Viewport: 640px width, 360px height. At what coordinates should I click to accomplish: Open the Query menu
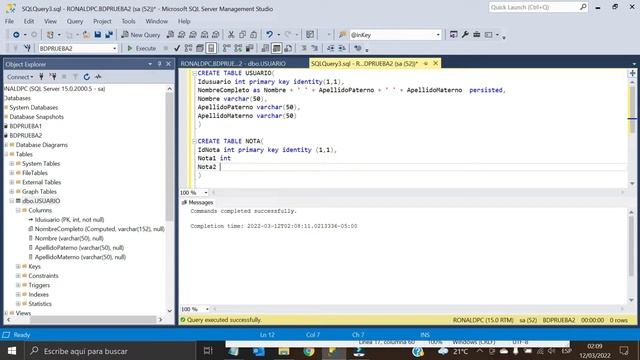click(x=75, y=21)
